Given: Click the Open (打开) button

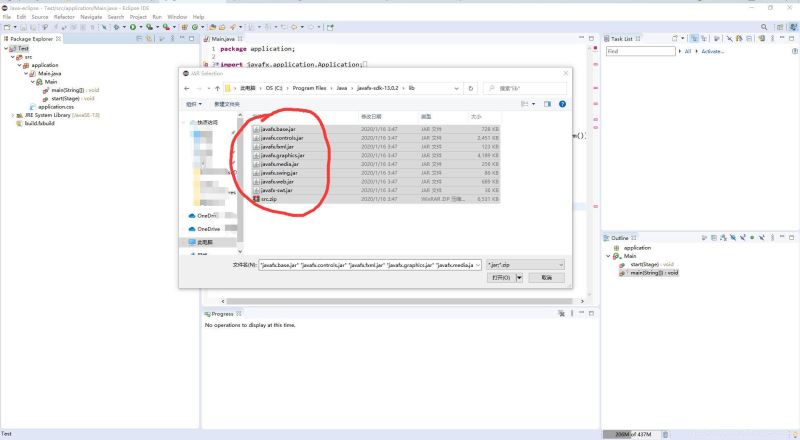Looking at the screenshot, I should click(500, 277).
